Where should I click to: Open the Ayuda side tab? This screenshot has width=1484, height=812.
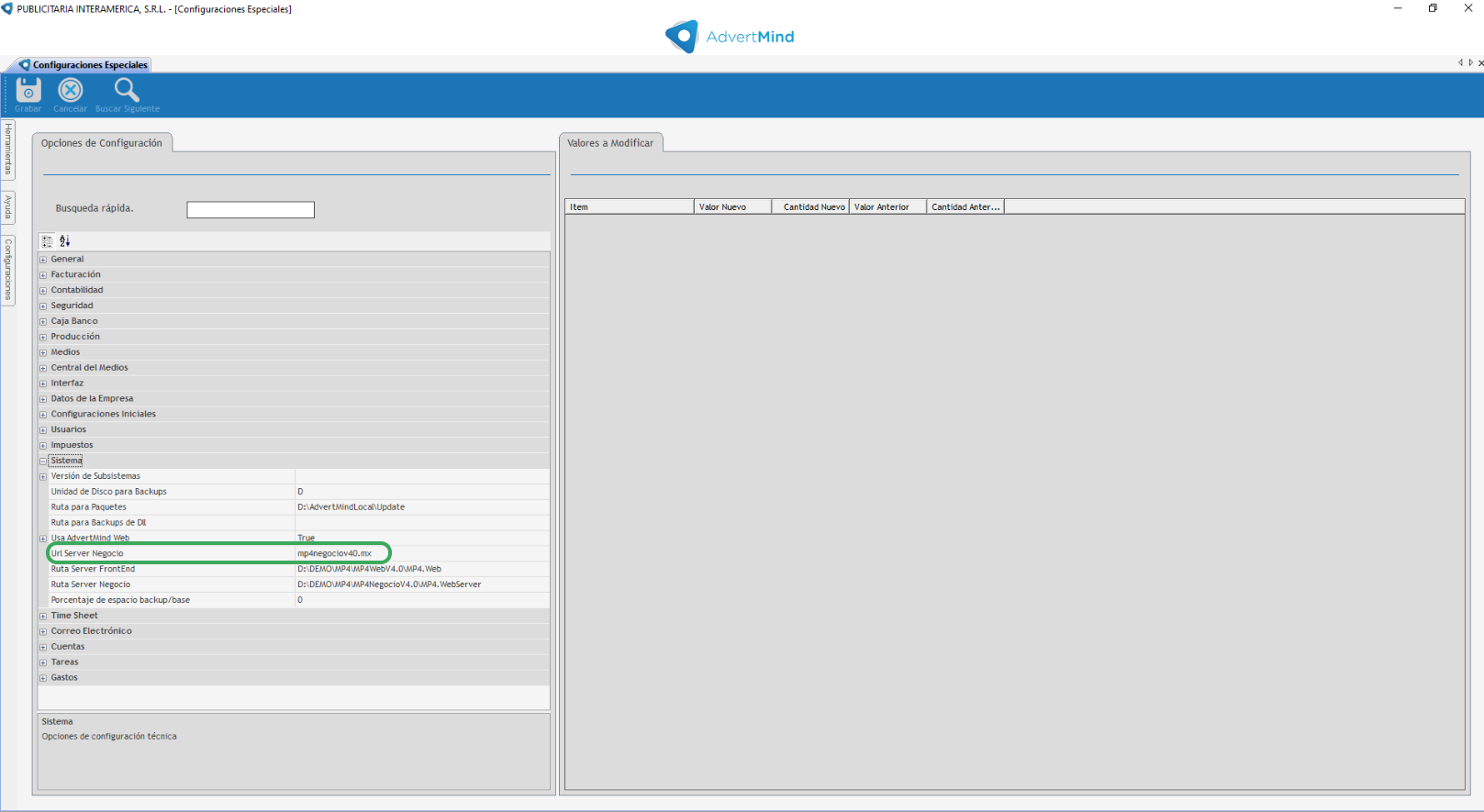tap(8, 207)
